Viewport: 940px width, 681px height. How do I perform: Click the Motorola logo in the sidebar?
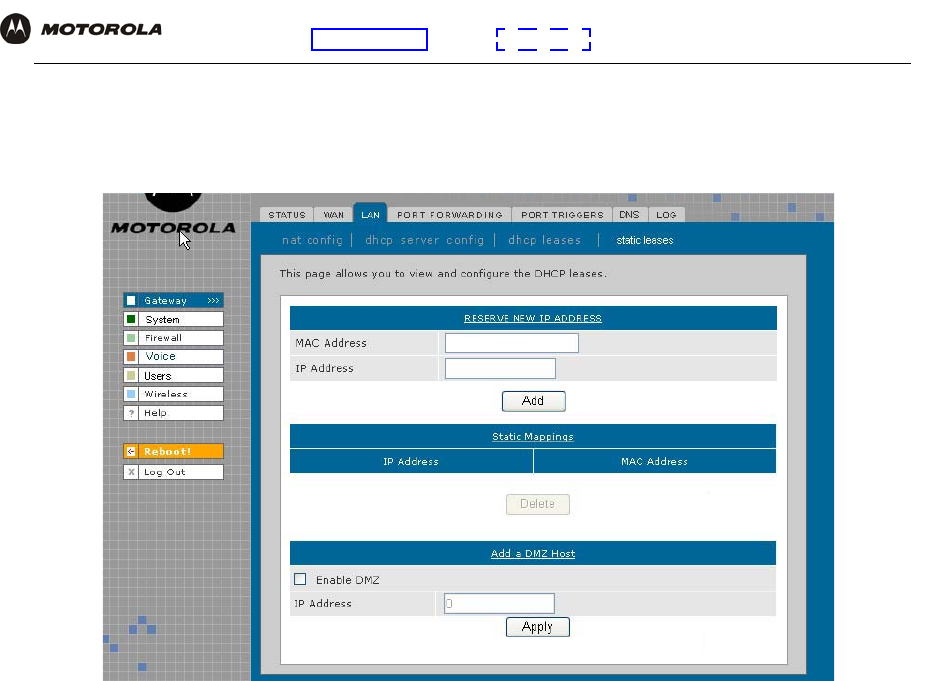173,215
